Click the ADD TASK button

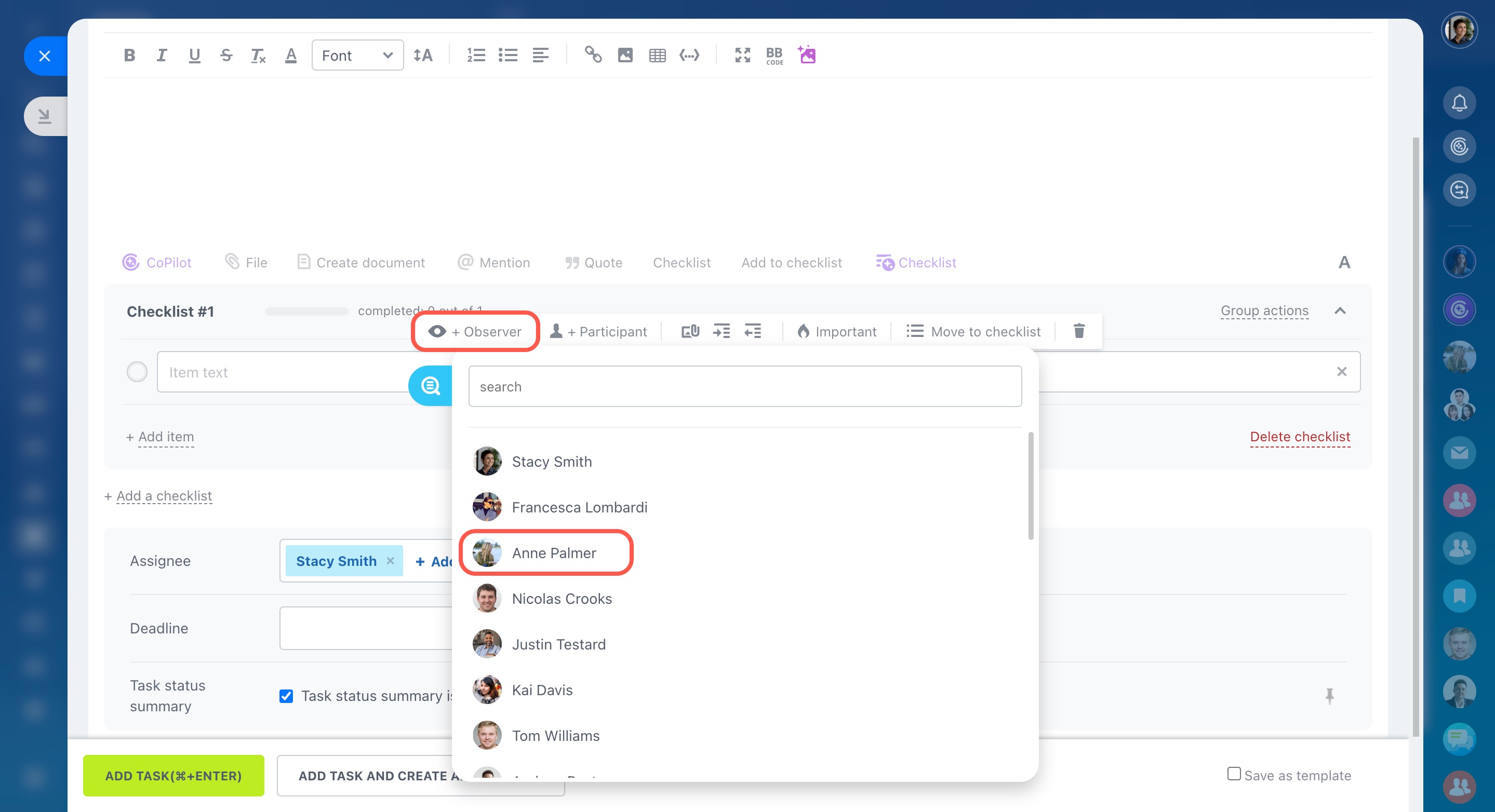pos(173,776)
